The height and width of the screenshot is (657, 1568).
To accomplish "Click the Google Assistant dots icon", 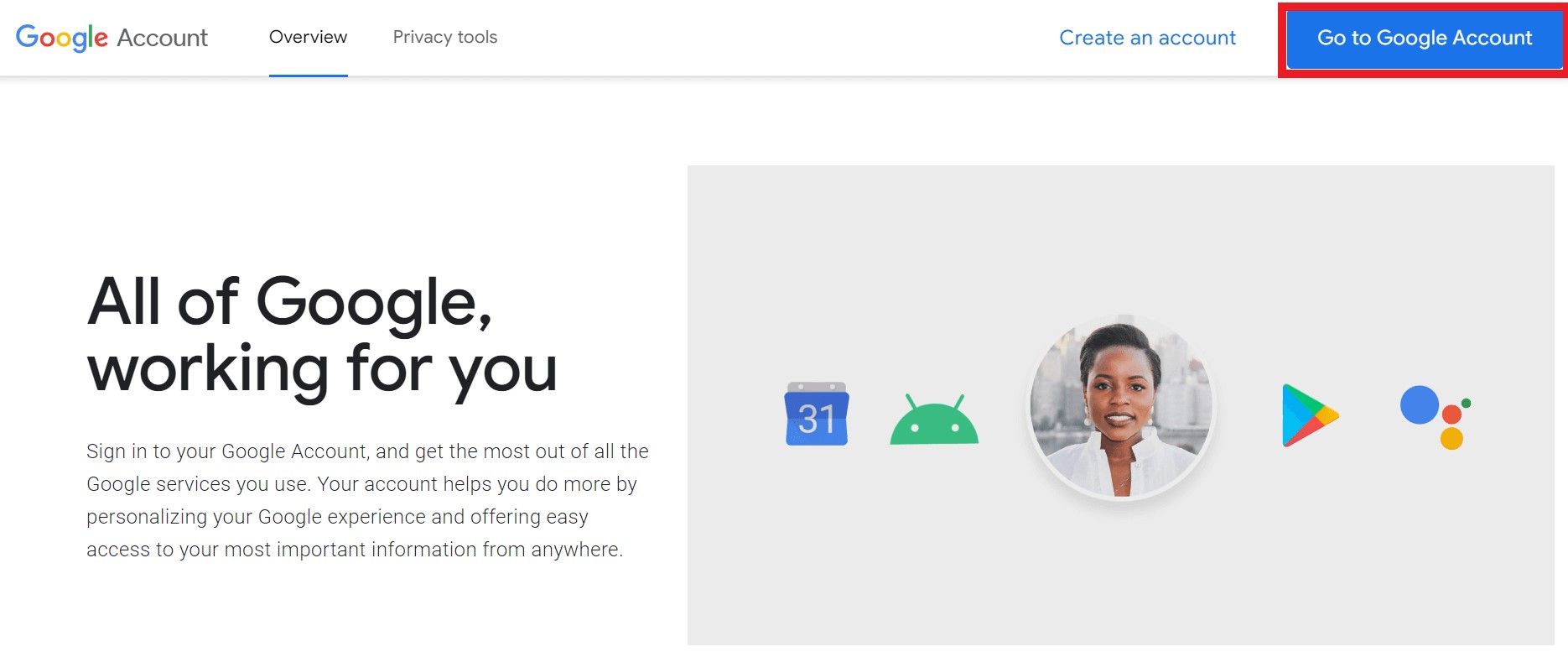I will point(1436,417).
